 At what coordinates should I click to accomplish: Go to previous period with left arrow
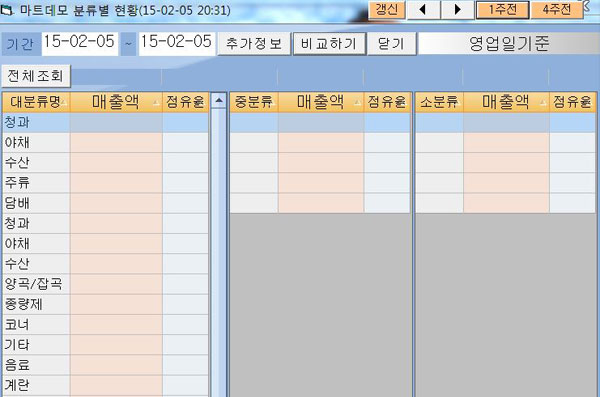click(x=423, y=10)
